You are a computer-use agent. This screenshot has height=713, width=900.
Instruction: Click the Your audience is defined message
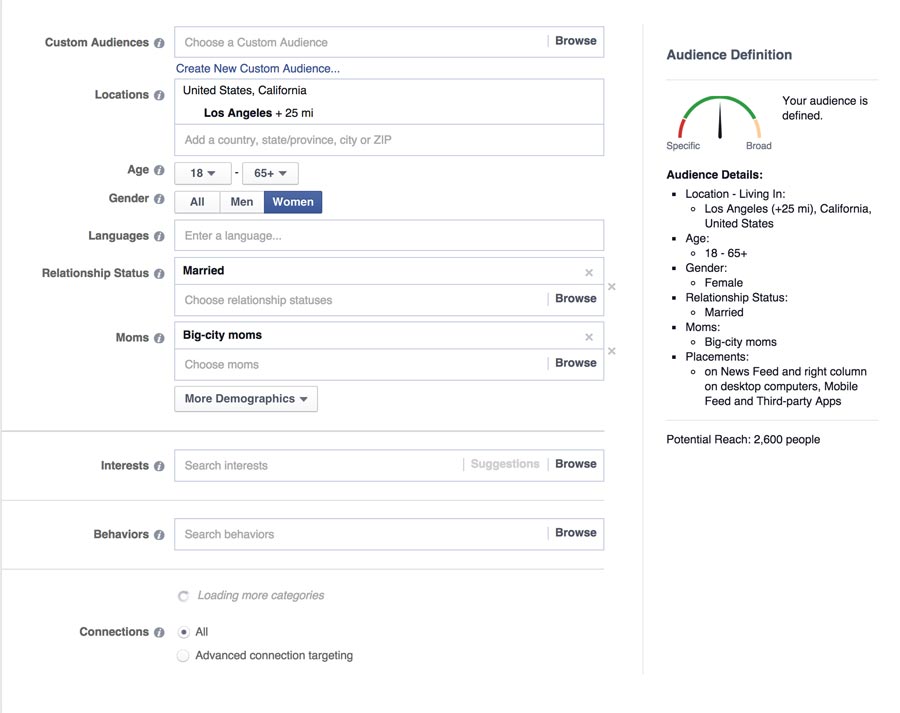[825, 108]
